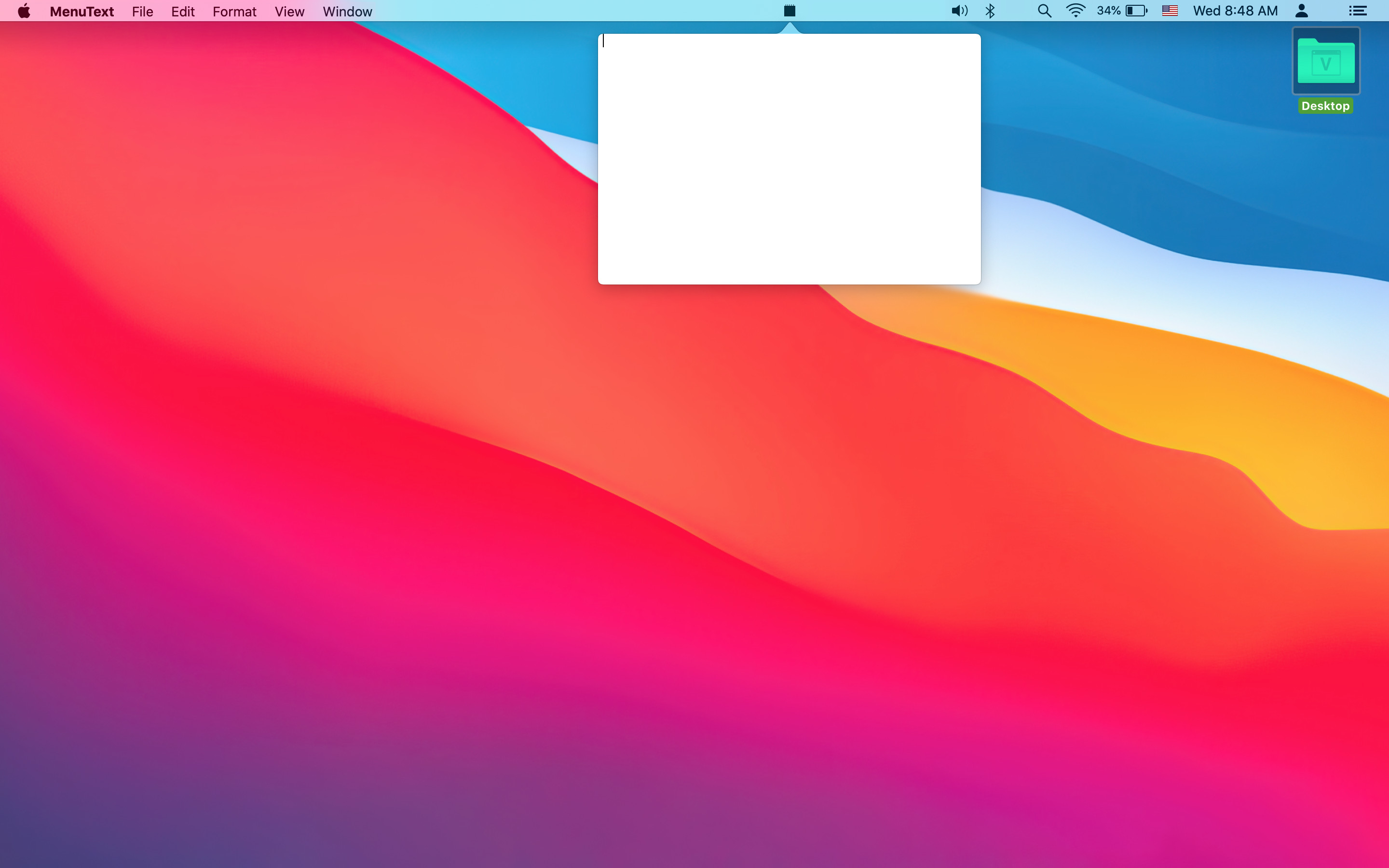Screen dimensions: 1389x868
Task: Click the green Desktop folder name label
Action: (x=1325, y=106)
